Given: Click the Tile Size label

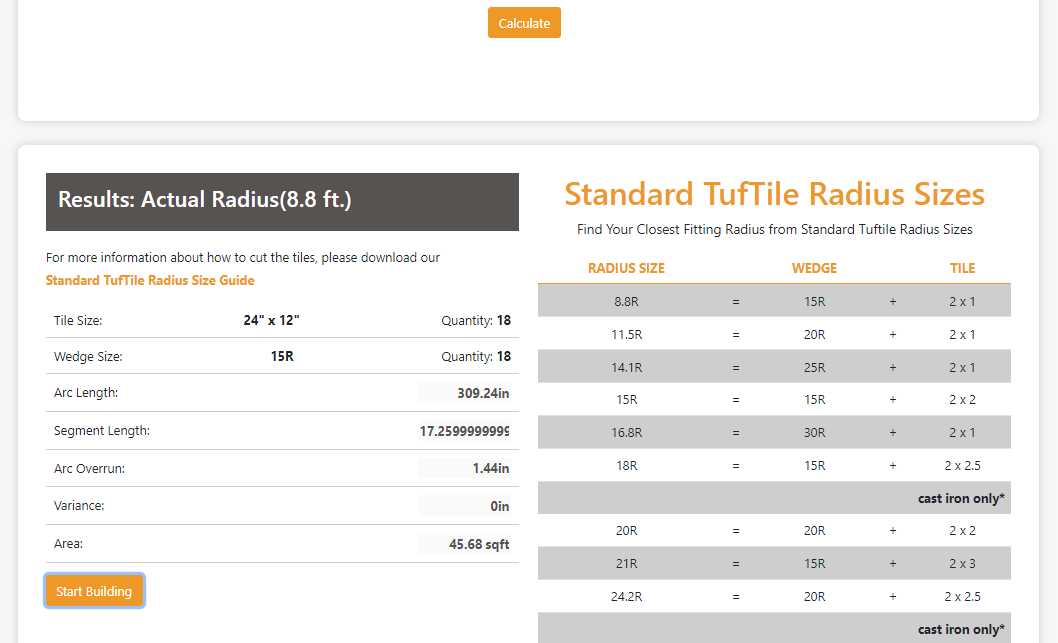Looking at the screenshot, I should (x=78, y=320).
